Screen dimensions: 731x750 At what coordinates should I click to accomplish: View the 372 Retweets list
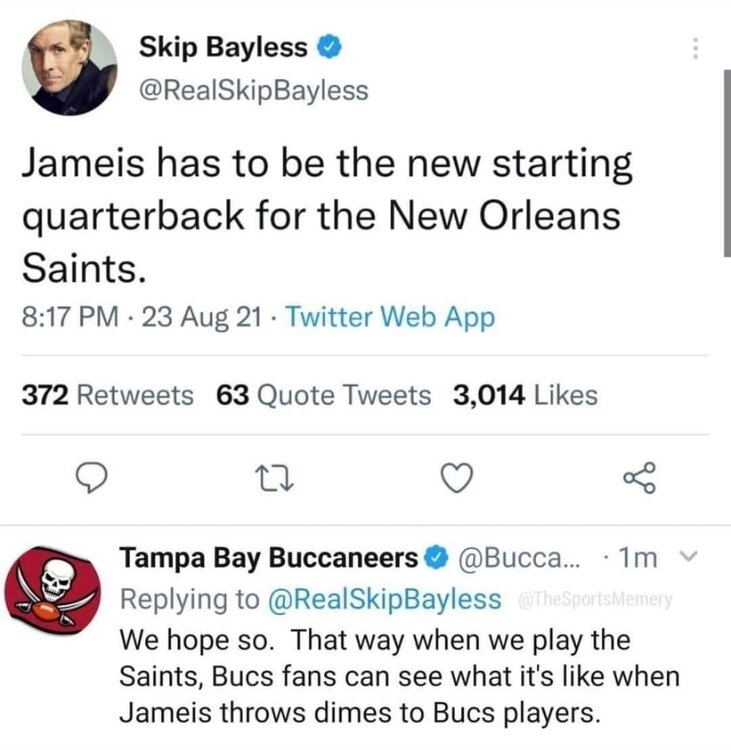(x=108, y=395)
